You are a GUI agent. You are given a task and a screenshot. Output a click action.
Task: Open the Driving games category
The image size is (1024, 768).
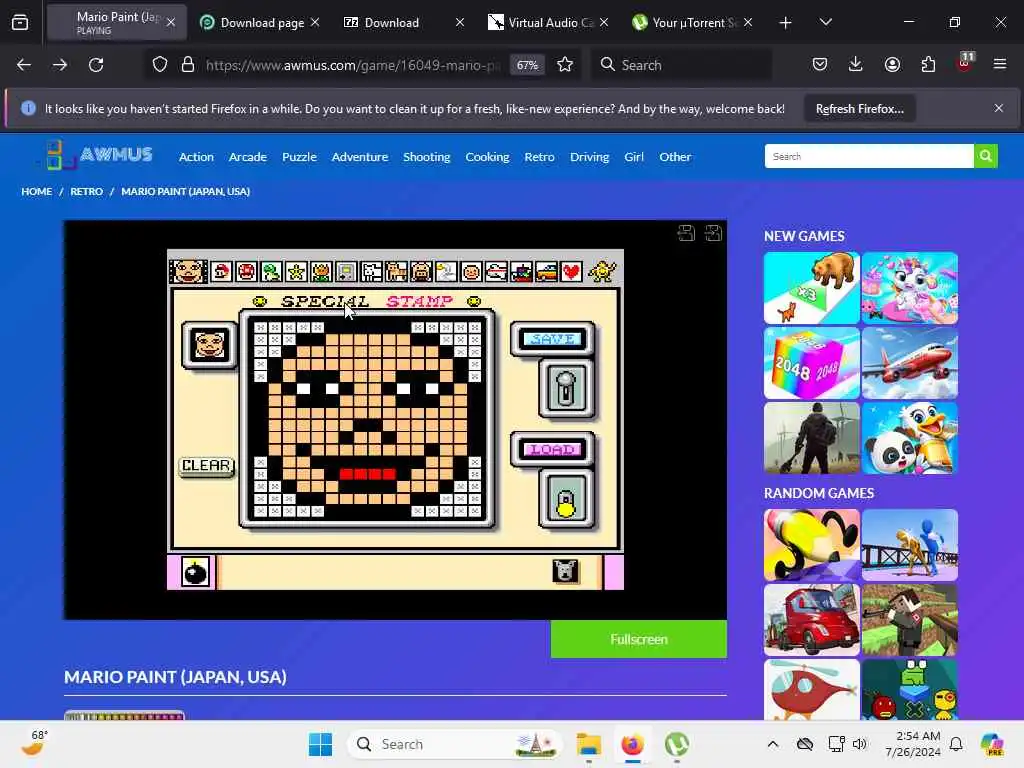click(589, 157)
